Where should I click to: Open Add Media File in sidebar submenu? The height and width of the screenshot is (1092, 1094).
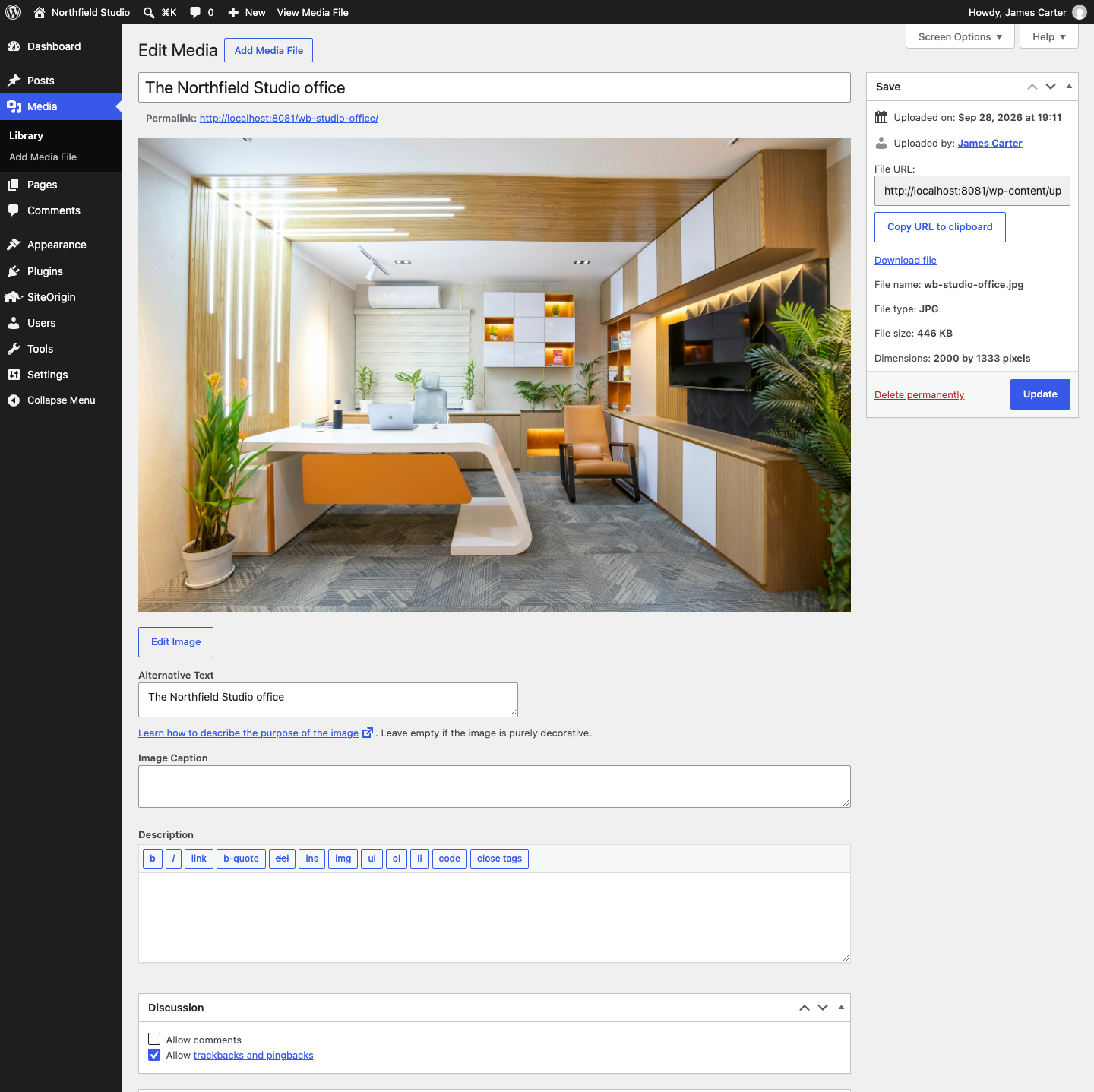[x=43, y=157]
